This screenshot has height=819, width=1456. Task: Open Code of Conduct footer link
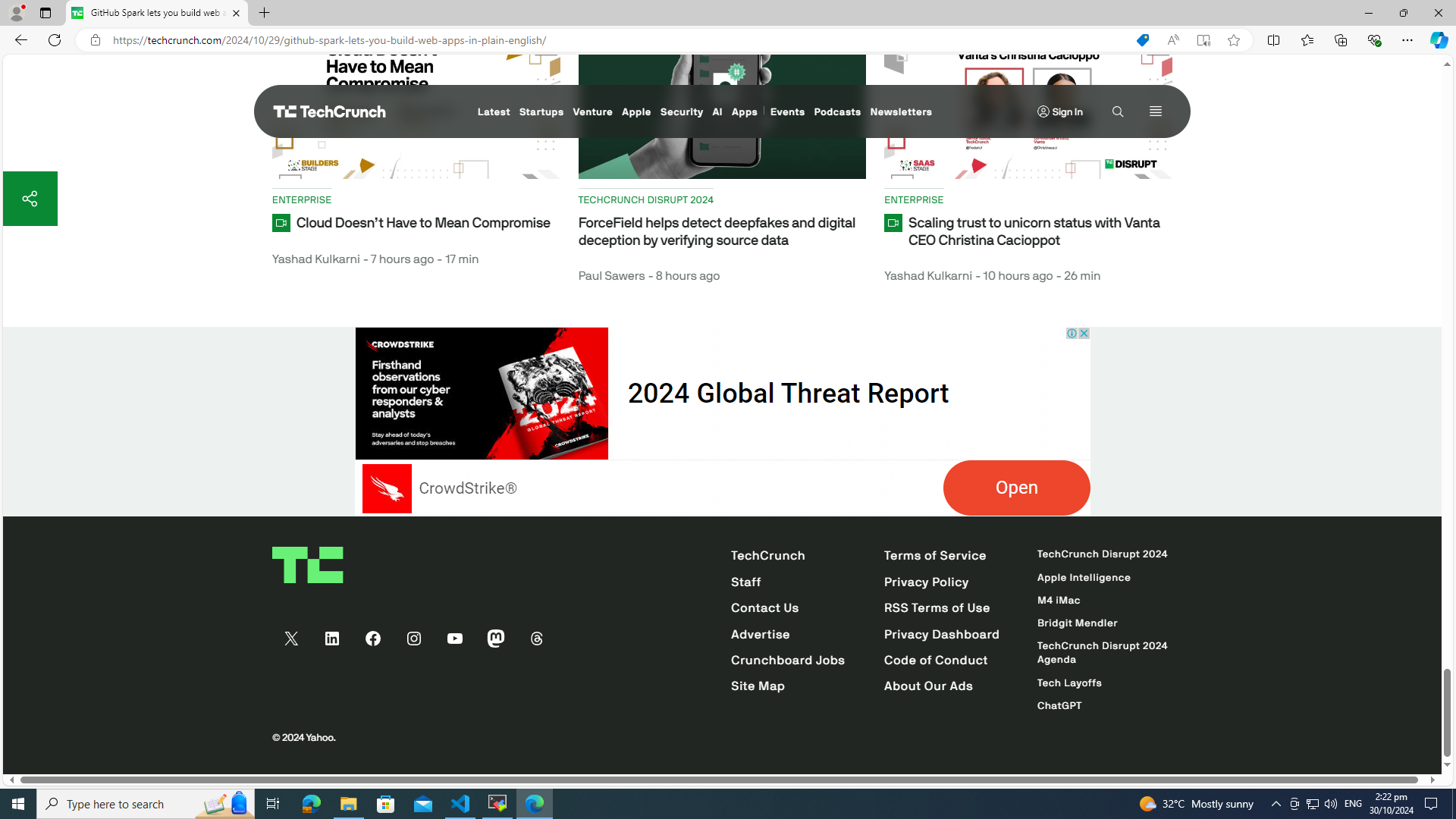[936, 661]
